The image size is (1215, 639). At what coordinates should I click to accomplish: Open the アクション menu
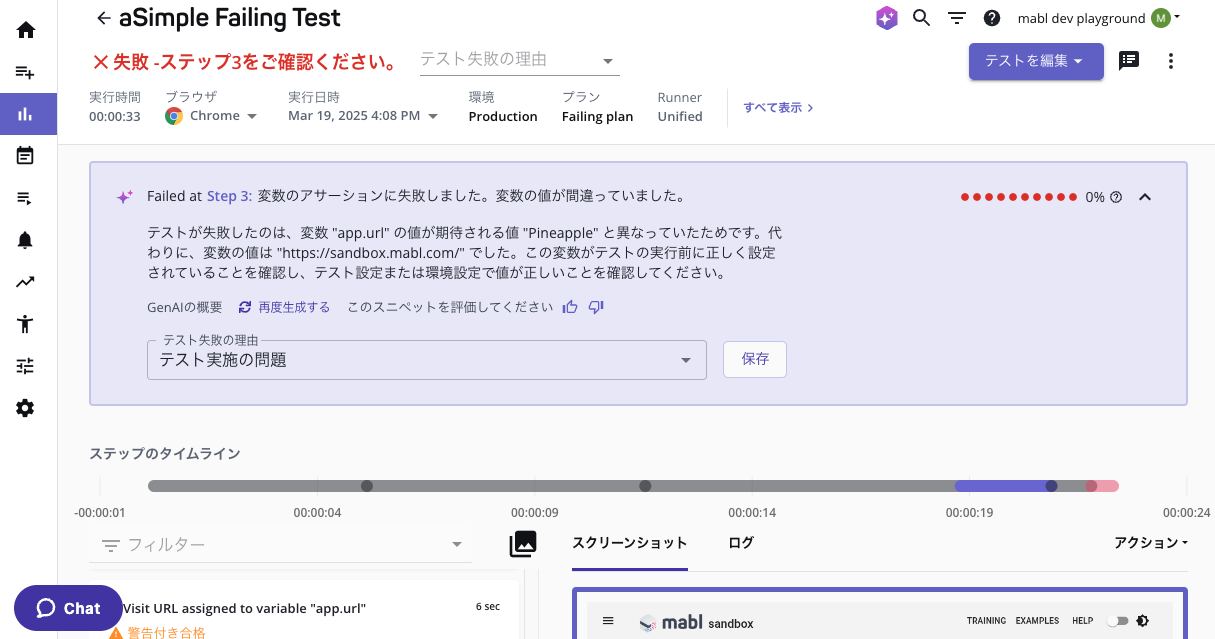(1149, 543)
